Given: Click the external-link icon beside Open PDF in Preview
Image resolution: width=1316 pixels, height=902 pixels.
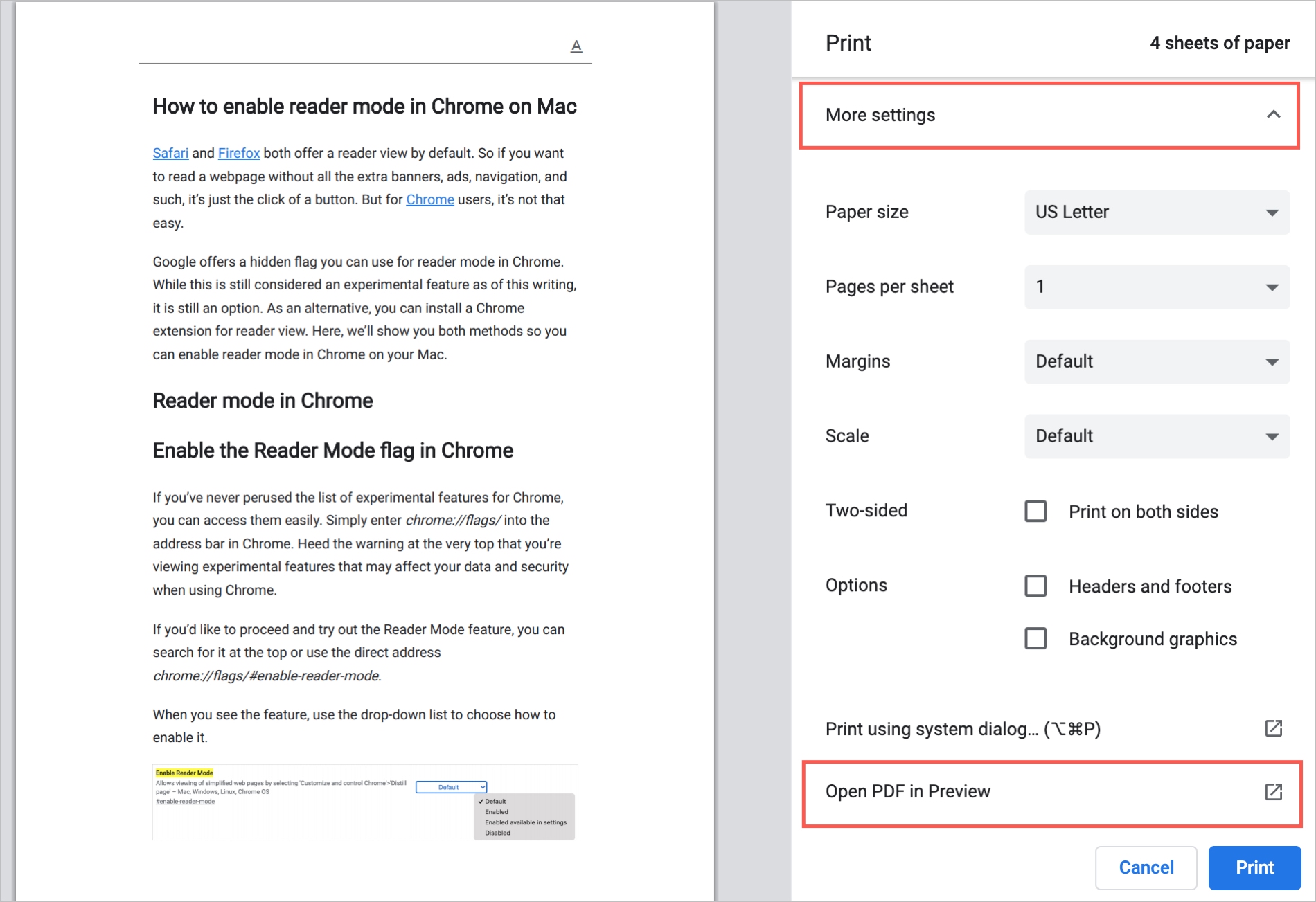Looking at the screenshot, I should pyautogui.click(x=1273, y=791).
